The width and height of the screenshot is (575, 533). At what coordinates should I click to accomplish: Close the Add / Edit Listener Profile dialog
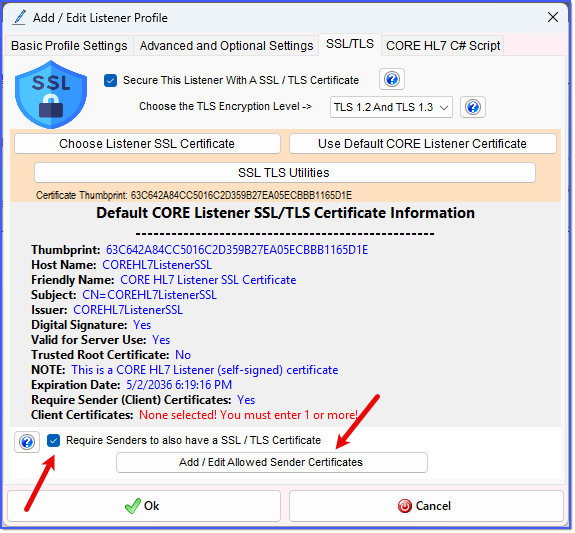point(553,17)
